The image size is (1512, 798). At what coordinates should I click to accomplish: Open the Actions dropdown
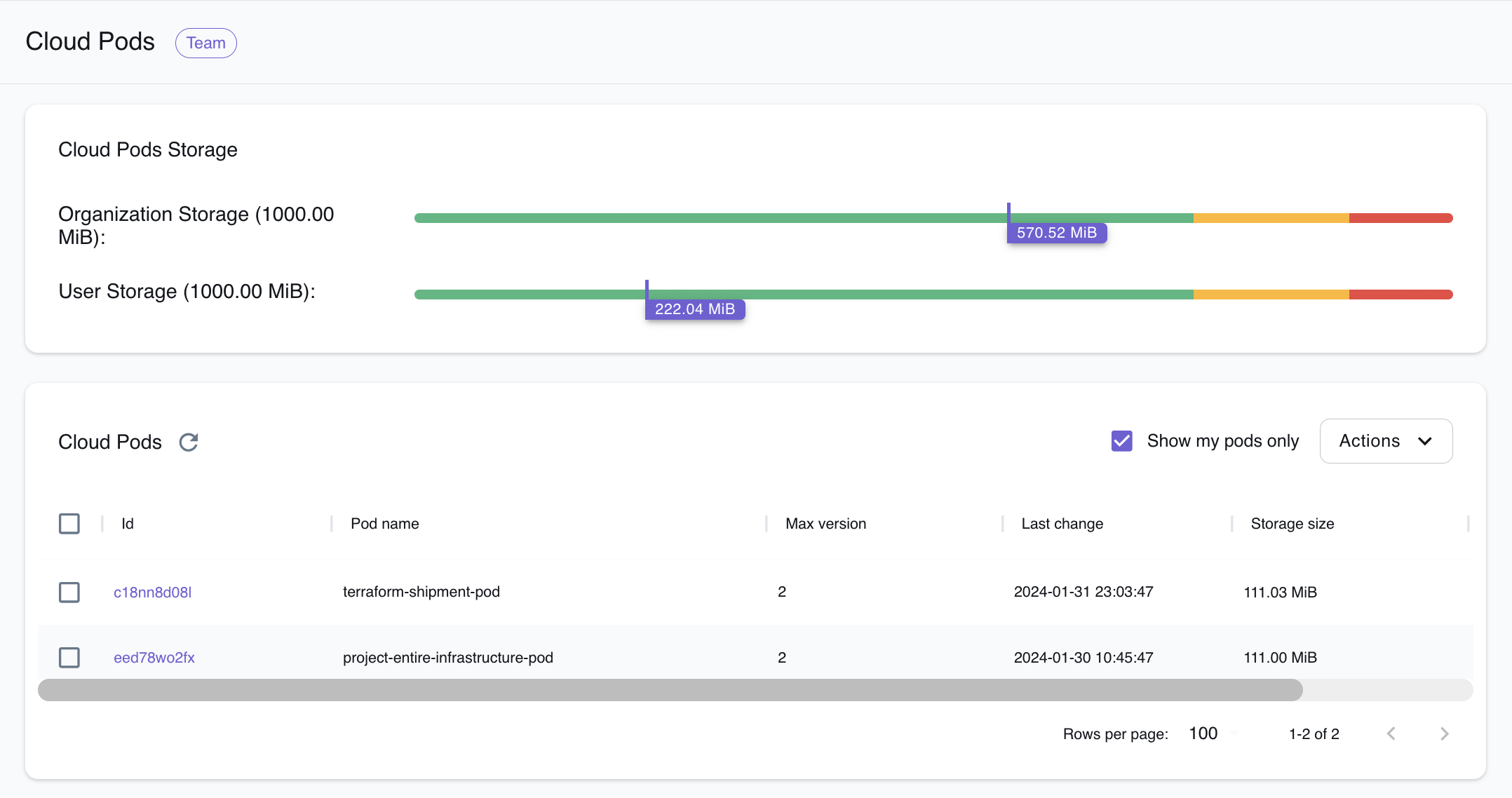click(1386, 440)
